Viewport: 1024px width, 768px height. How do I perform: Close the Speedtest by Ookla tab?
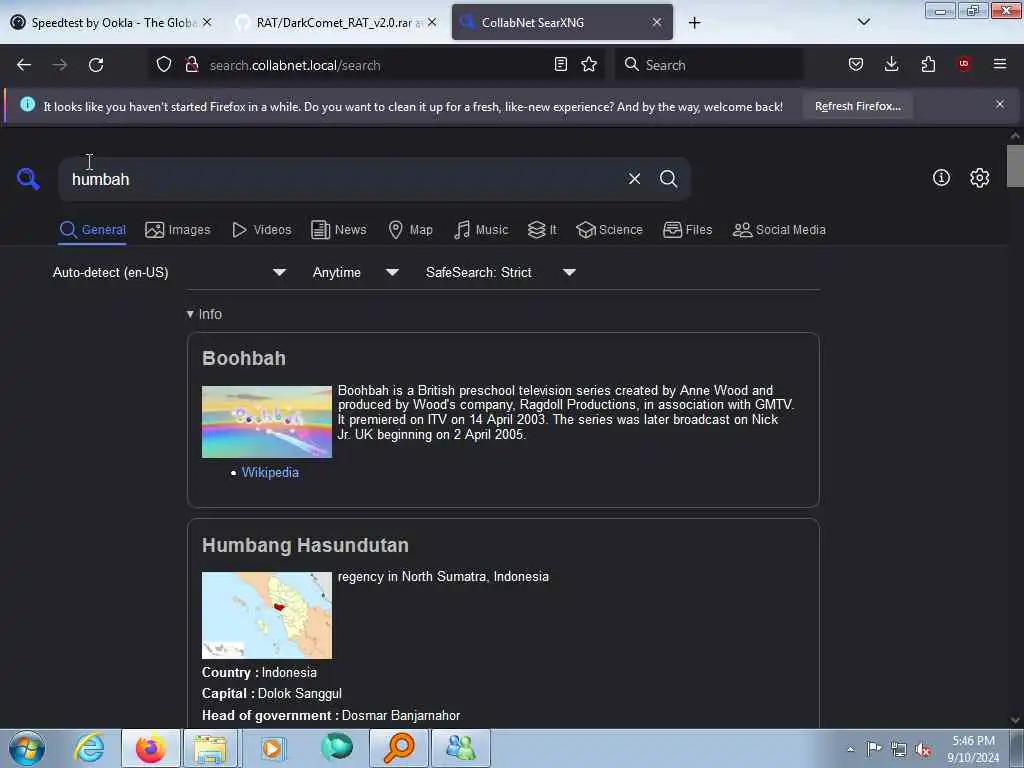click(x=207, y=22)
